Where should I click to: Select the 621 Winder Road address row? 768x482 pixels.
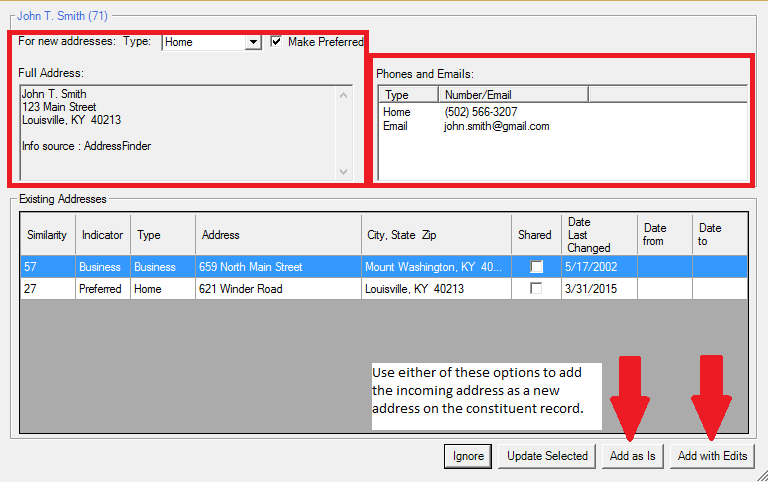coord(384,289)
